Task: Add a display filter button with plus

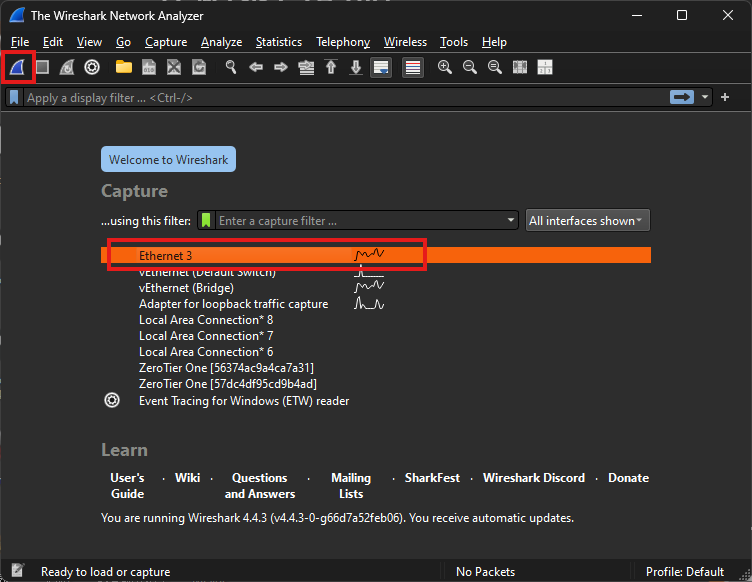Action: point(725,97)
